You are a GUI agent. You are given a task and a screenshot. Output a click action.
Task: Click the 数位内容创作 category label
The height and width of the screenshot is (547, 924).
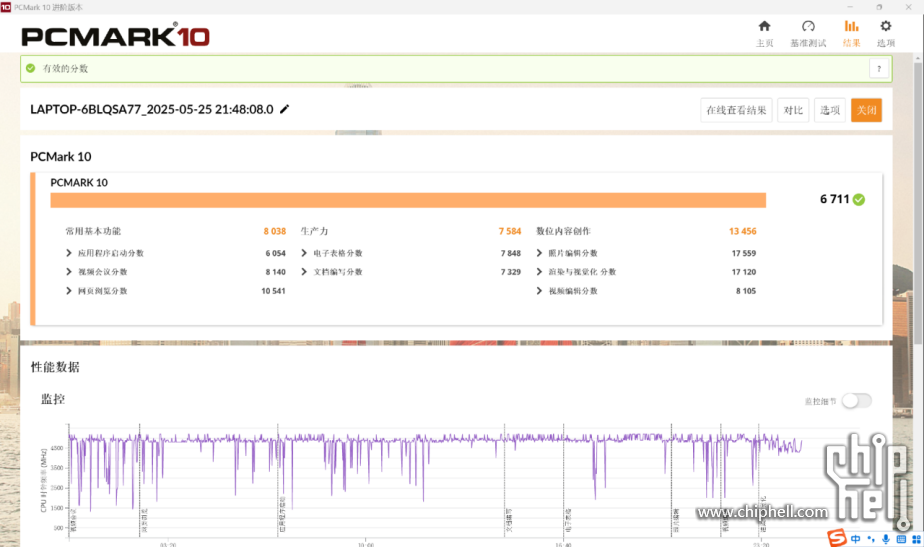click(x=563, y=231)
